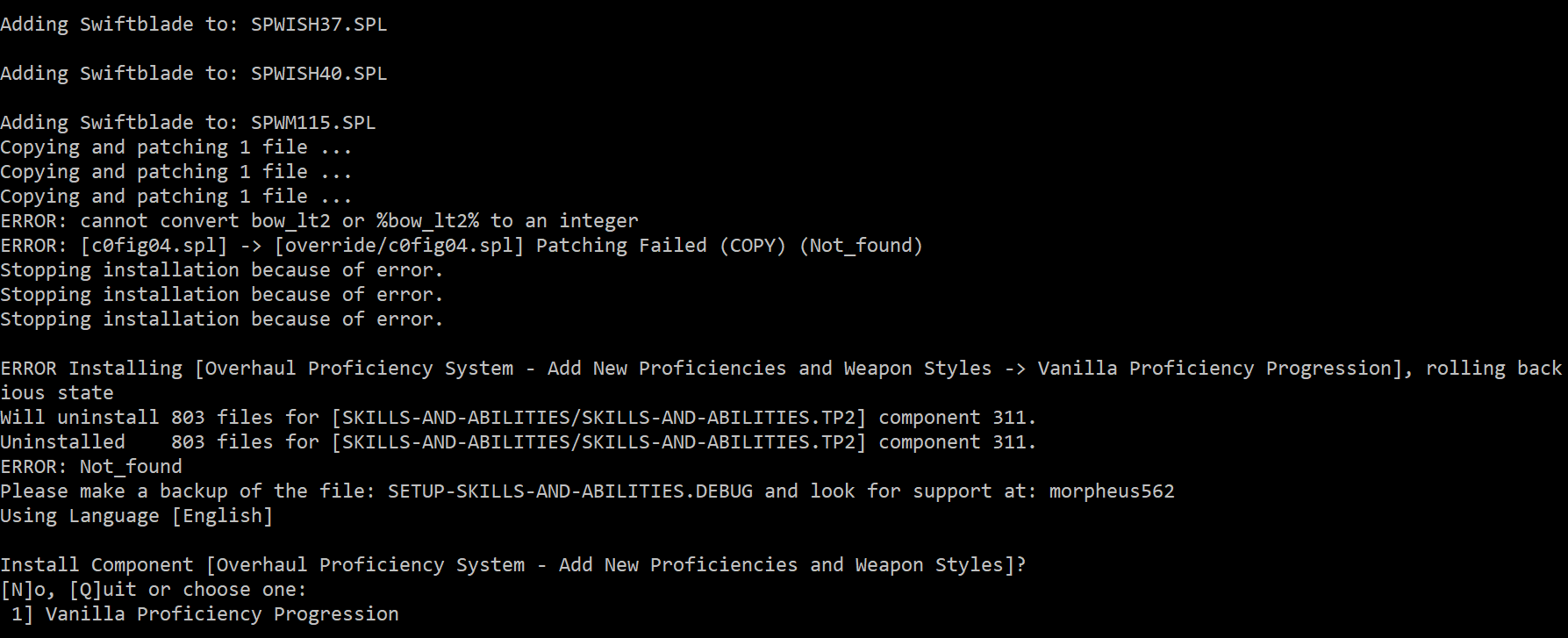Click the first "Copying and patching" line
The image size is (1568, 638).
coord(175,147)
